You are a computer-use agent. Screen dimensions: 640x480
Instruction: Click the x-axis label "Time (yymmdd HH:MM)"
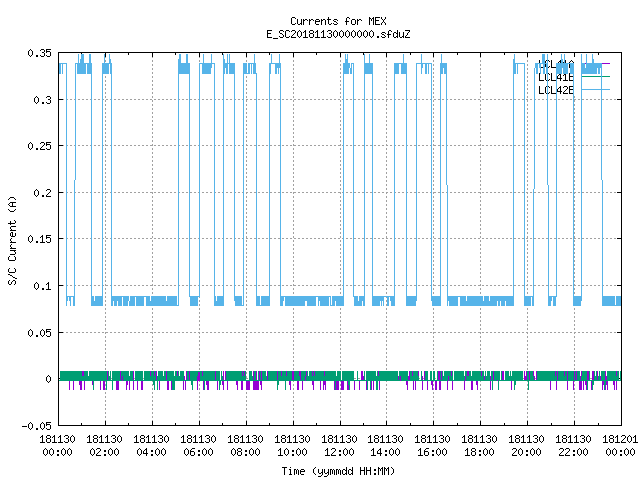tap(338, 471)
